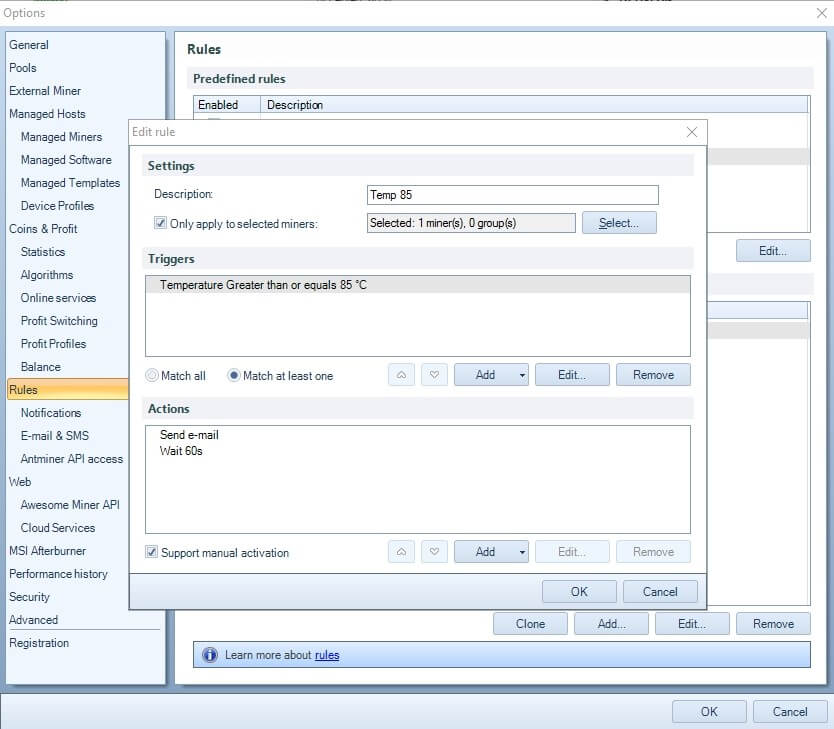Open the Antminer API access page
Viewport: 834px width, 729px height.
[x=72, y=458]
